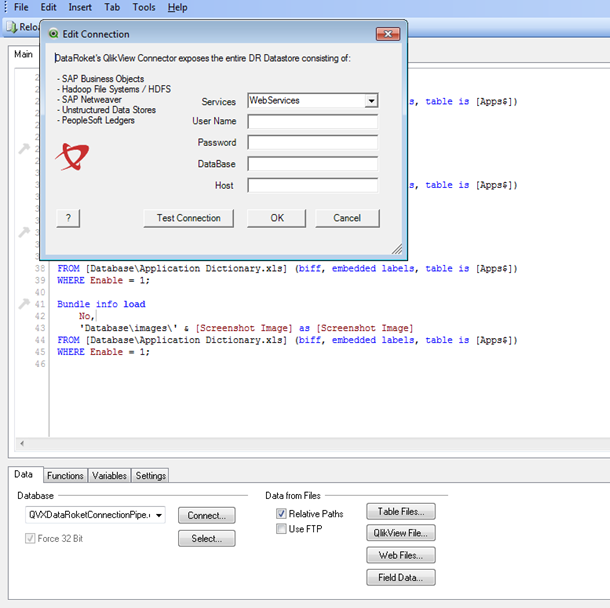Switch to the Functions tab
Screen dimensions: 610x608
(65, 476)
